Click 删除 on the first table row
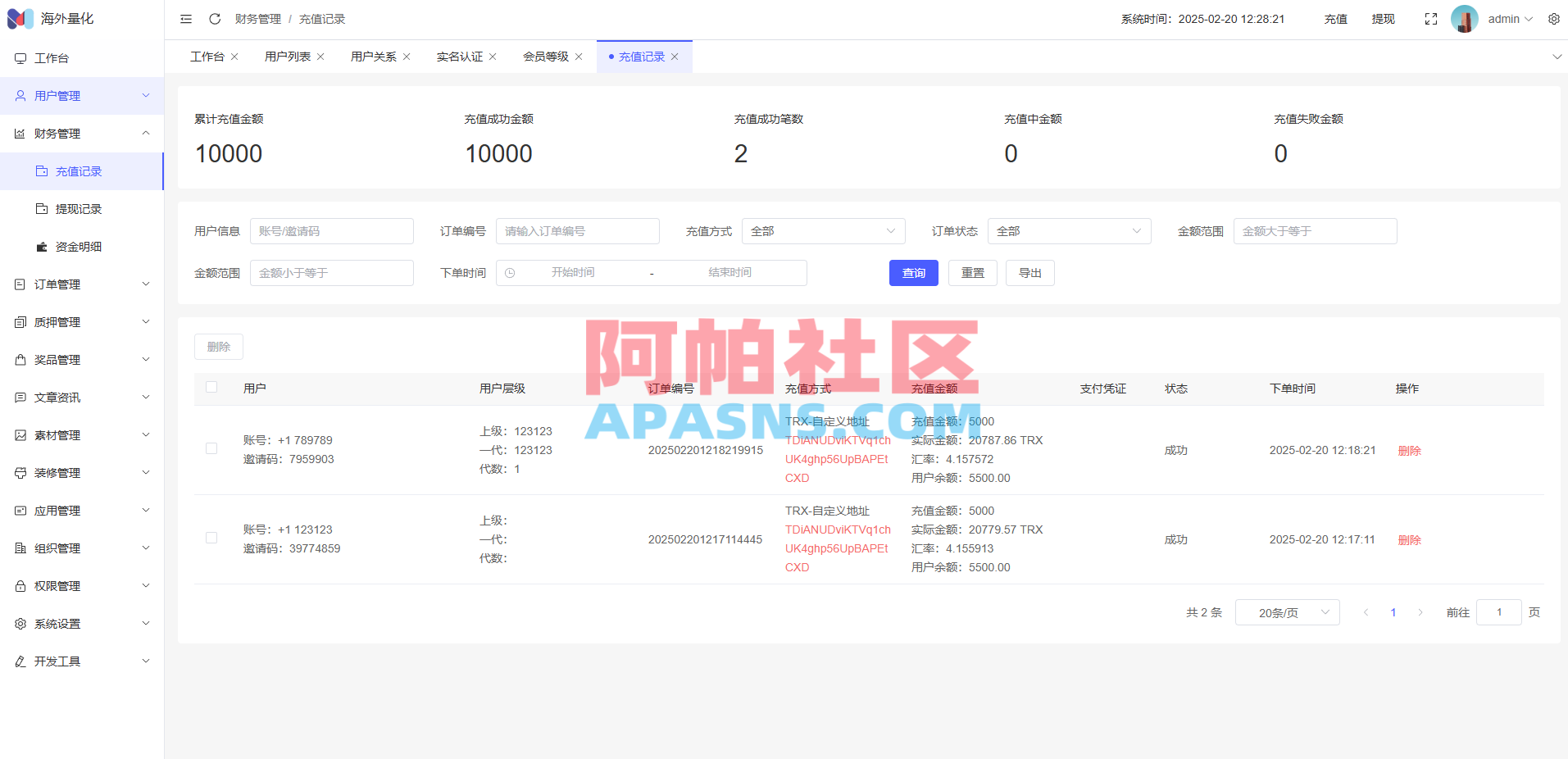 pyautogui.click(x=1408, y=449)
